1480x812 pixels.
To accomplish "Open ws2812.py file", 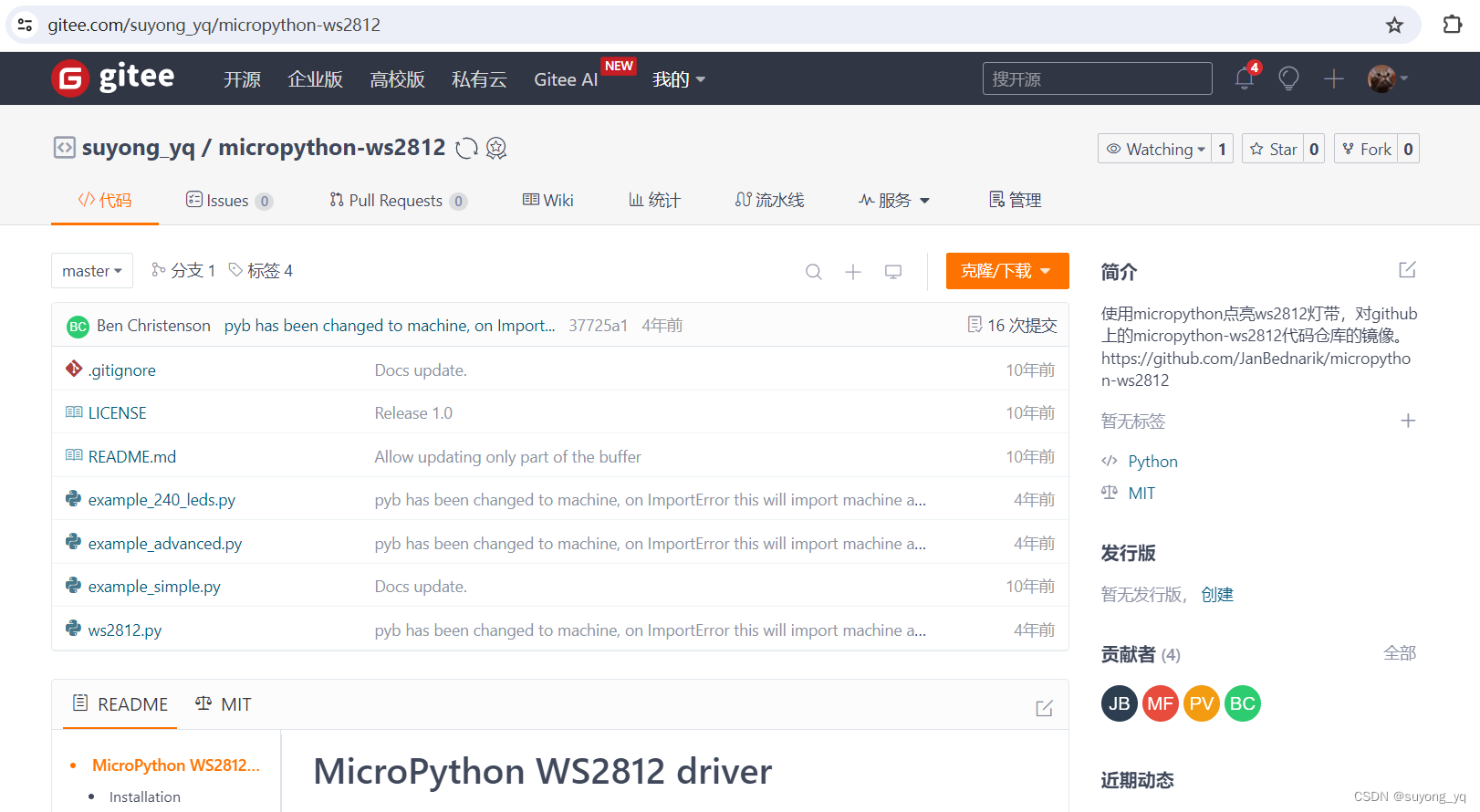I will (x=125, y=630).
